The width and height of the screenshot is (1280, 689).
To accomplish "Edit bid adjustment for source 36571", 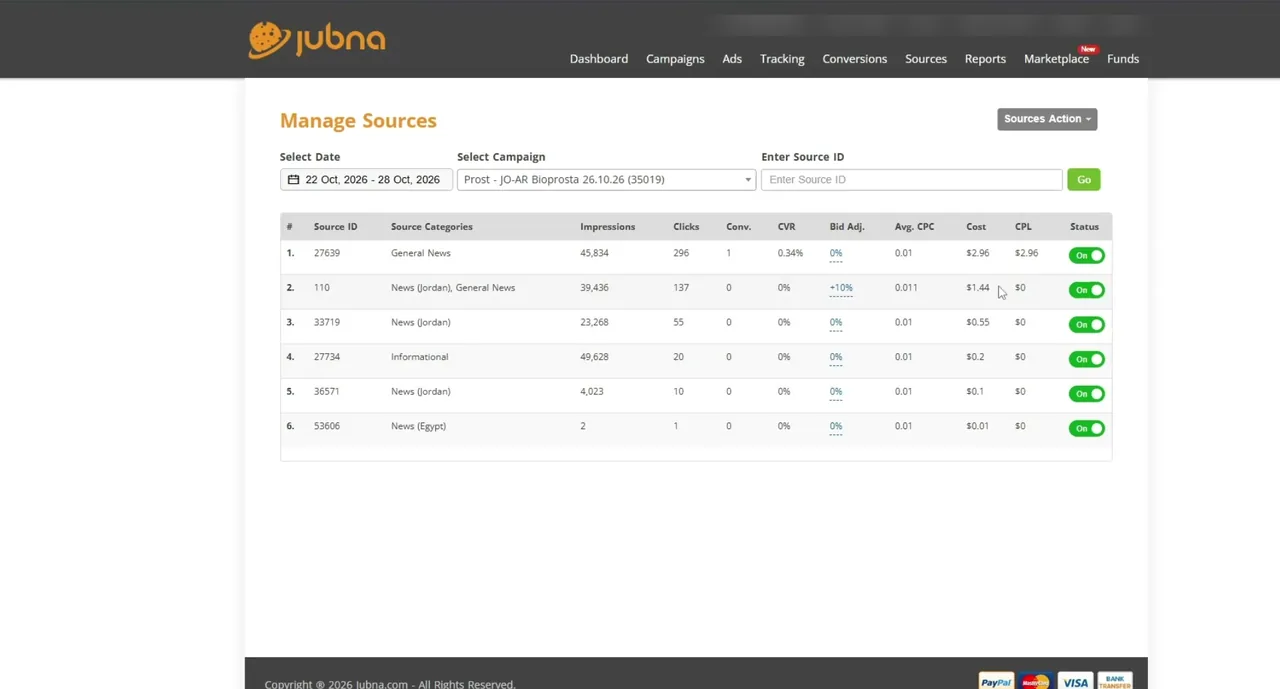I will pyautogui.click(x=836, y=392).
